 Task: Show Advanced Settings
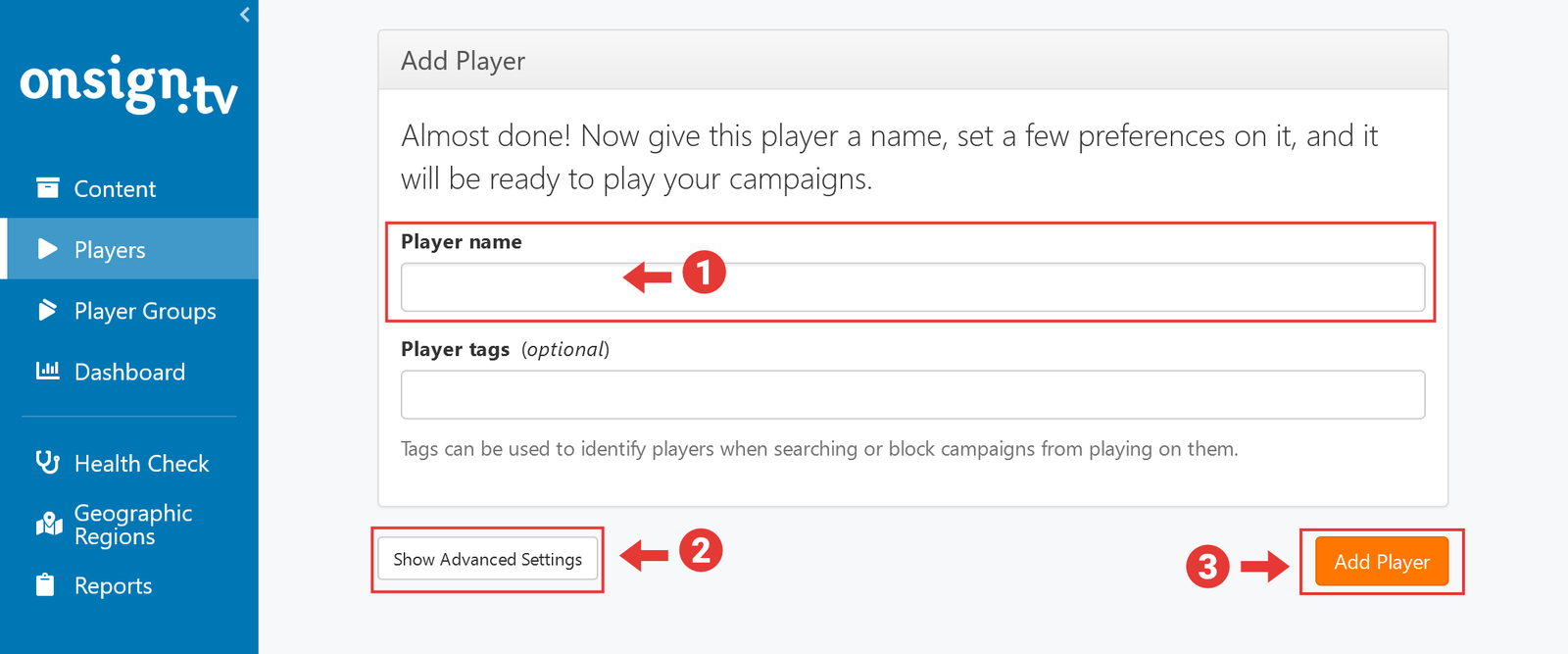point(487,559)
